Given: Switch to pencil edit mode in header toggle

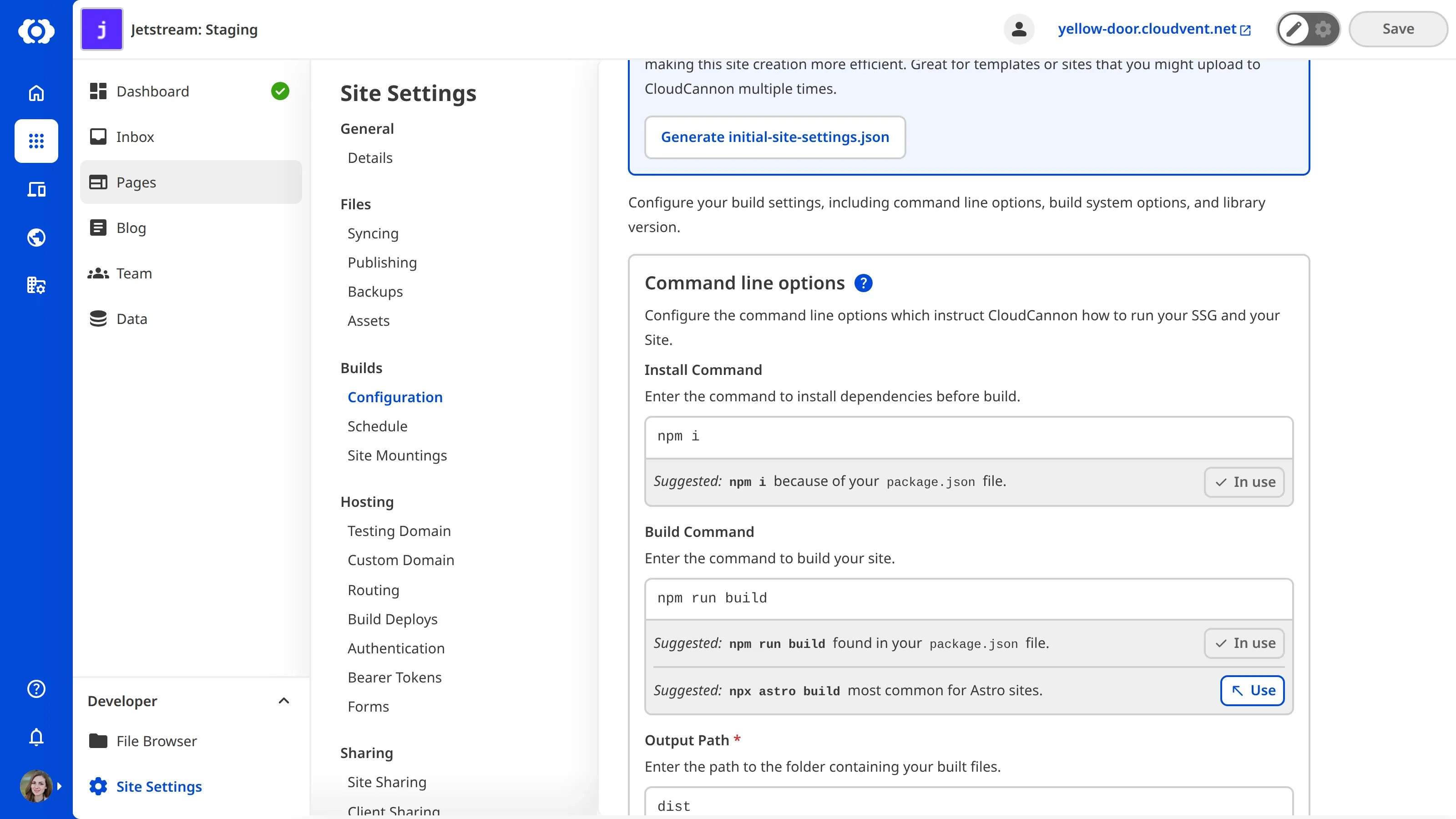Looking at the screenshot, I should pos(1293,29).
